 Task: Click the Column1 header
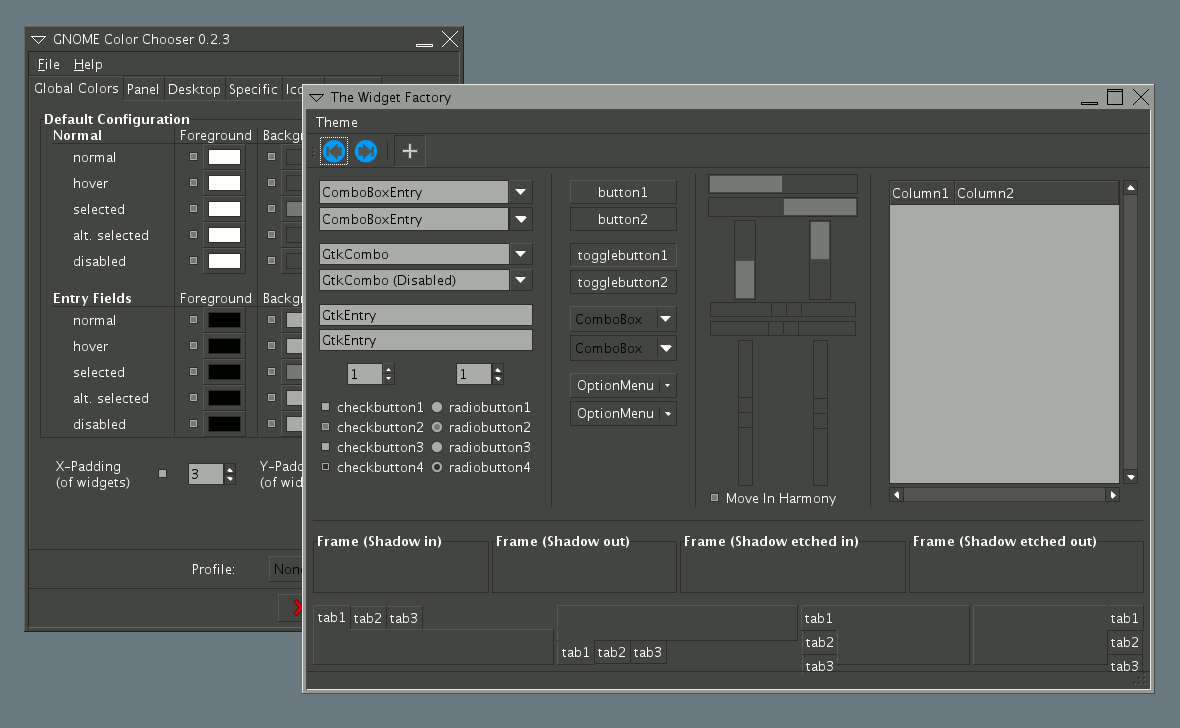921,193
